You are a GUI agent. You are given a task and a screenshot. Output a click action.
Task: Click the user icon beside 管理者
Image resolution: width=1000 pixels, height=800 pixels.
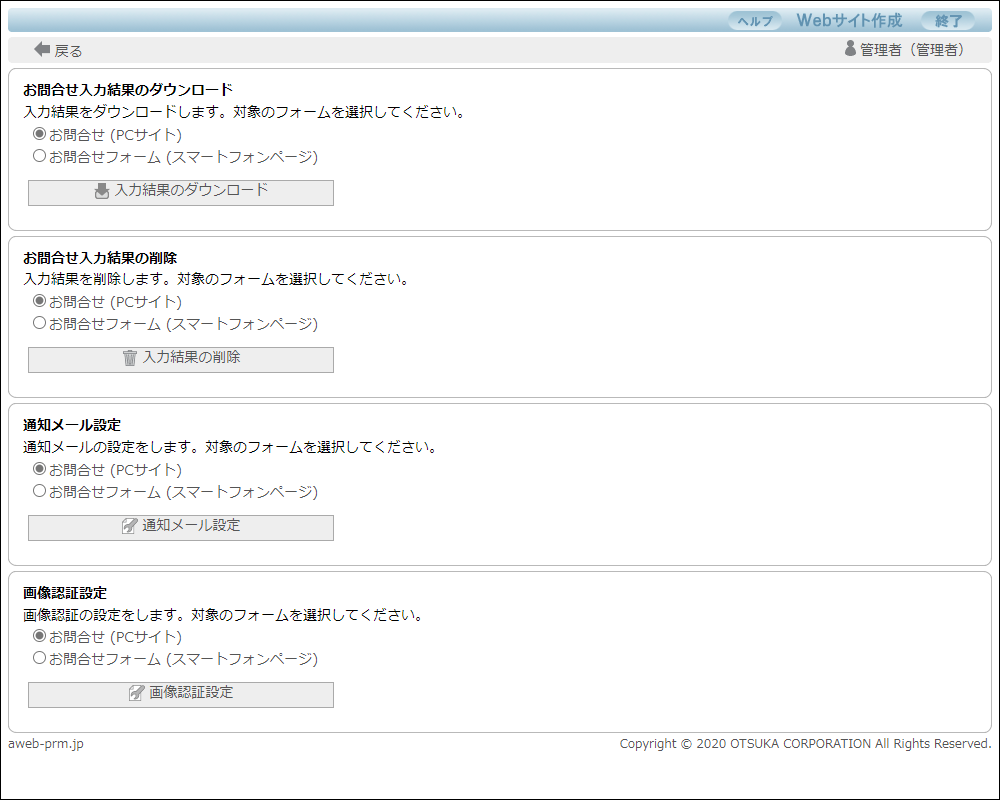(x=850, y=48)
